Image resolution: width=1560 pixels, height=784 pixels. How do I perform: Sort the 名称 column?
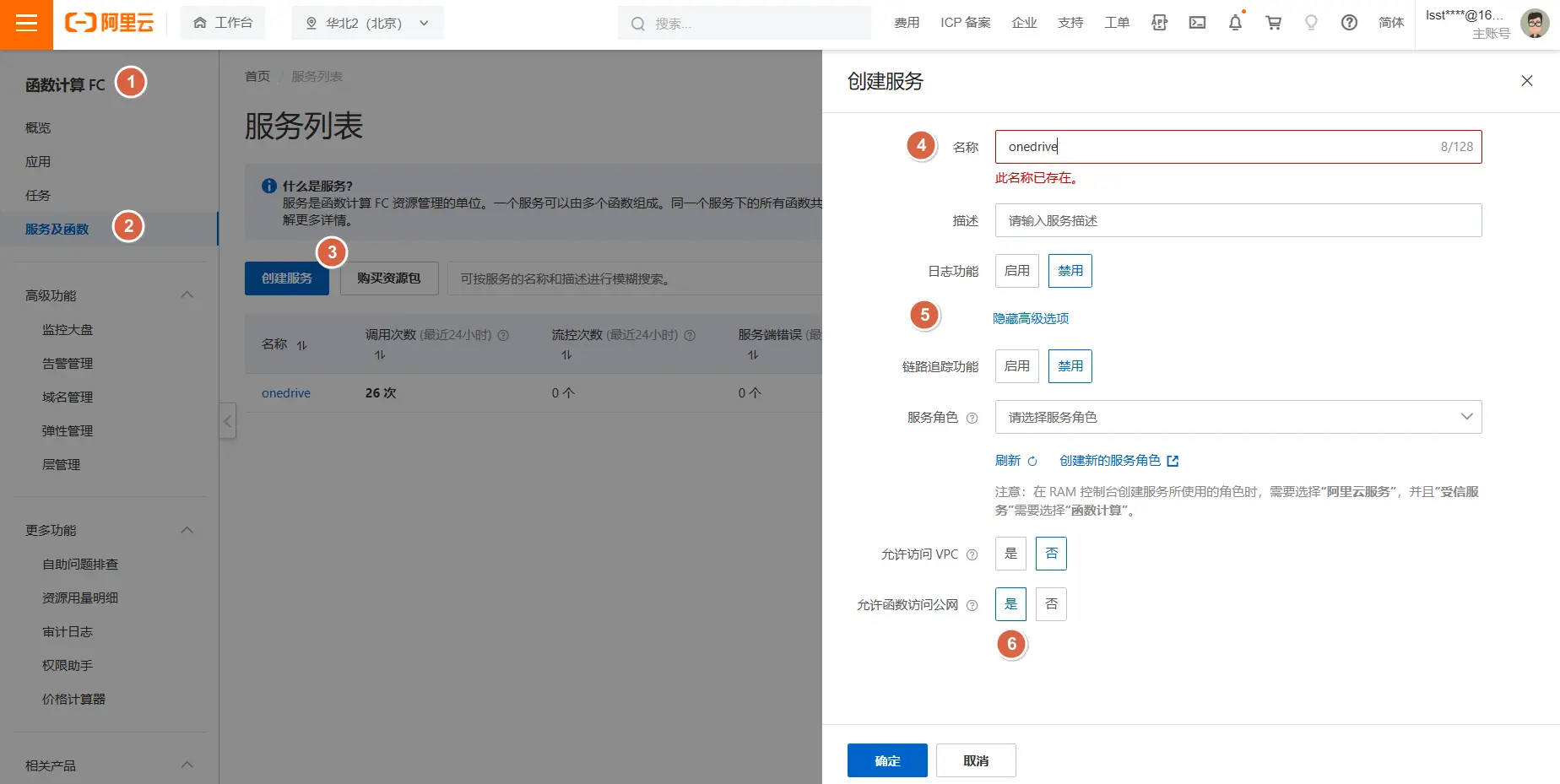click(x=301, y=344)
